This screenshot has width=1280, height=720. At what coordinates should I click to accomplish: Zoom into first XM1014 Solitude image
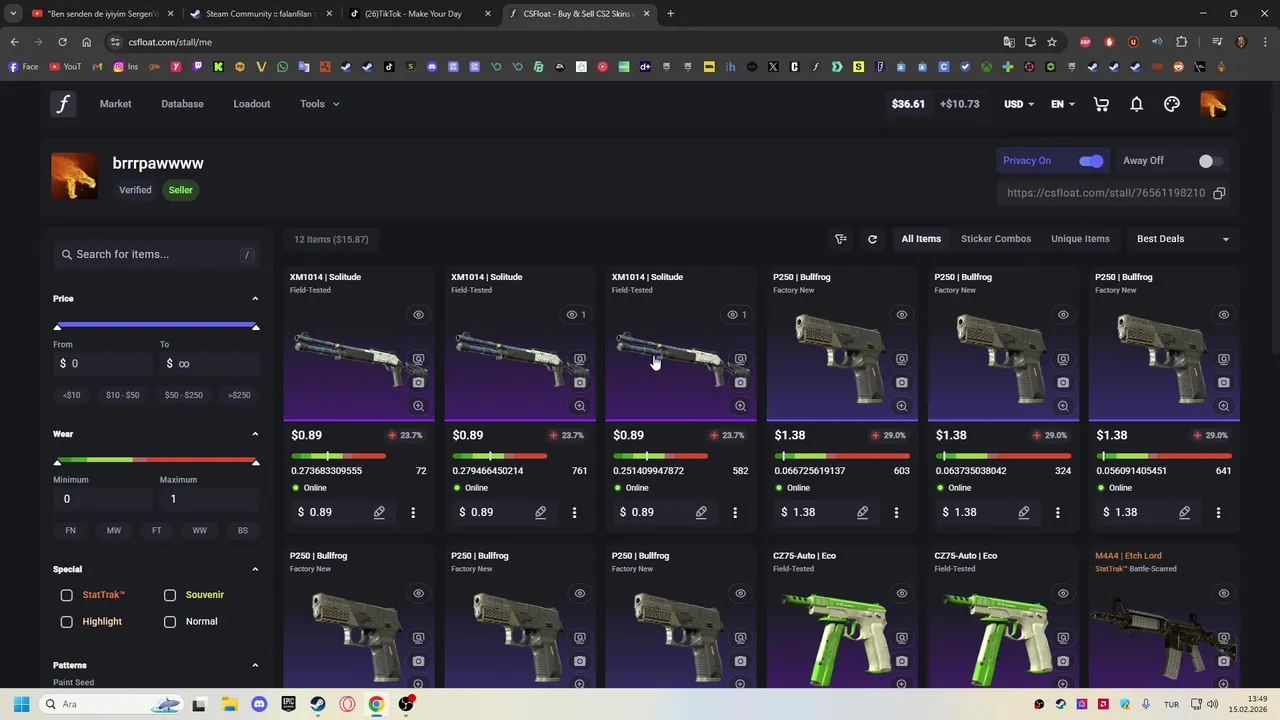point(418,406)
